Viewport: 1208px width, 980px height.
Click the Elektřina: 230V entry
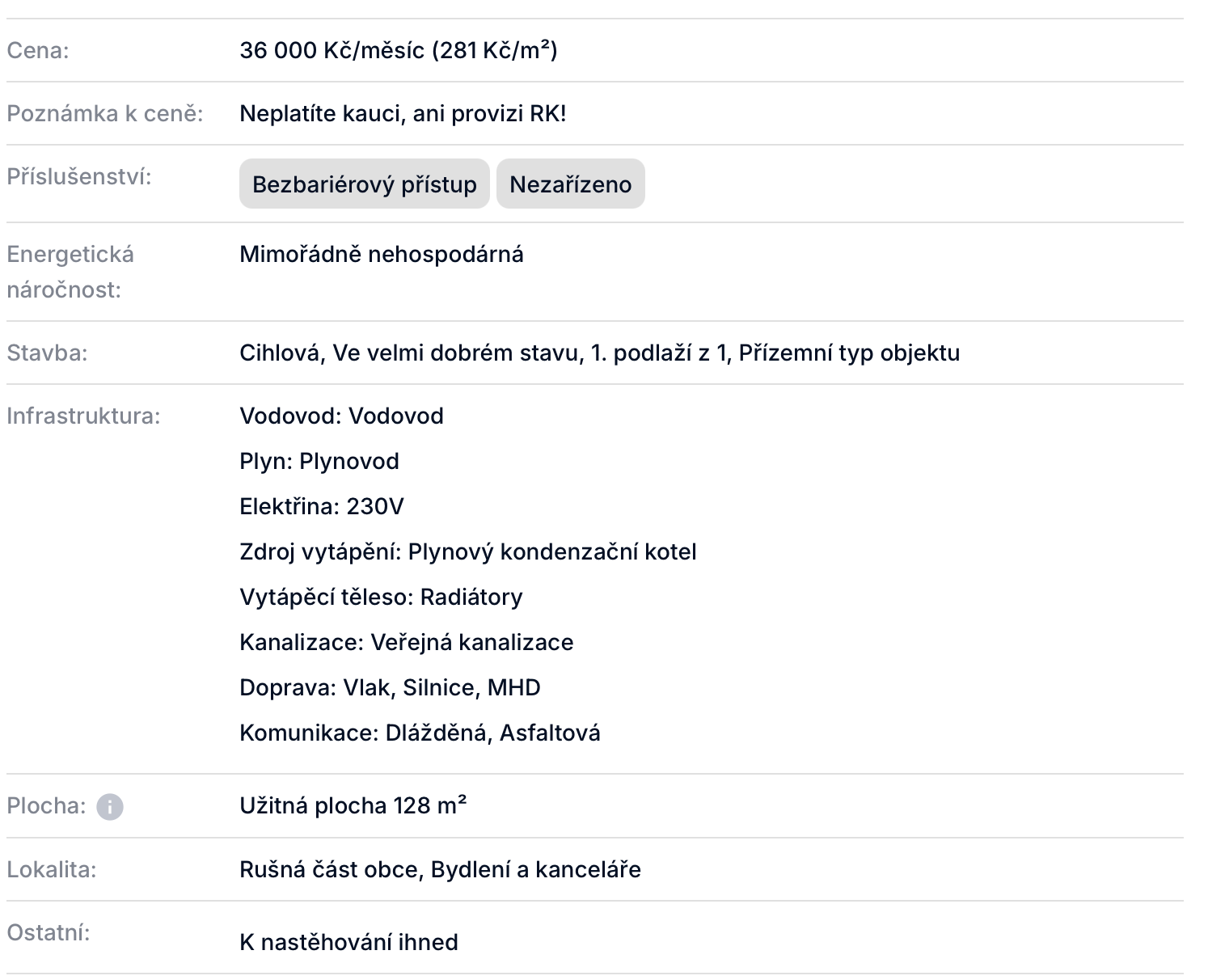coord(322,507)
